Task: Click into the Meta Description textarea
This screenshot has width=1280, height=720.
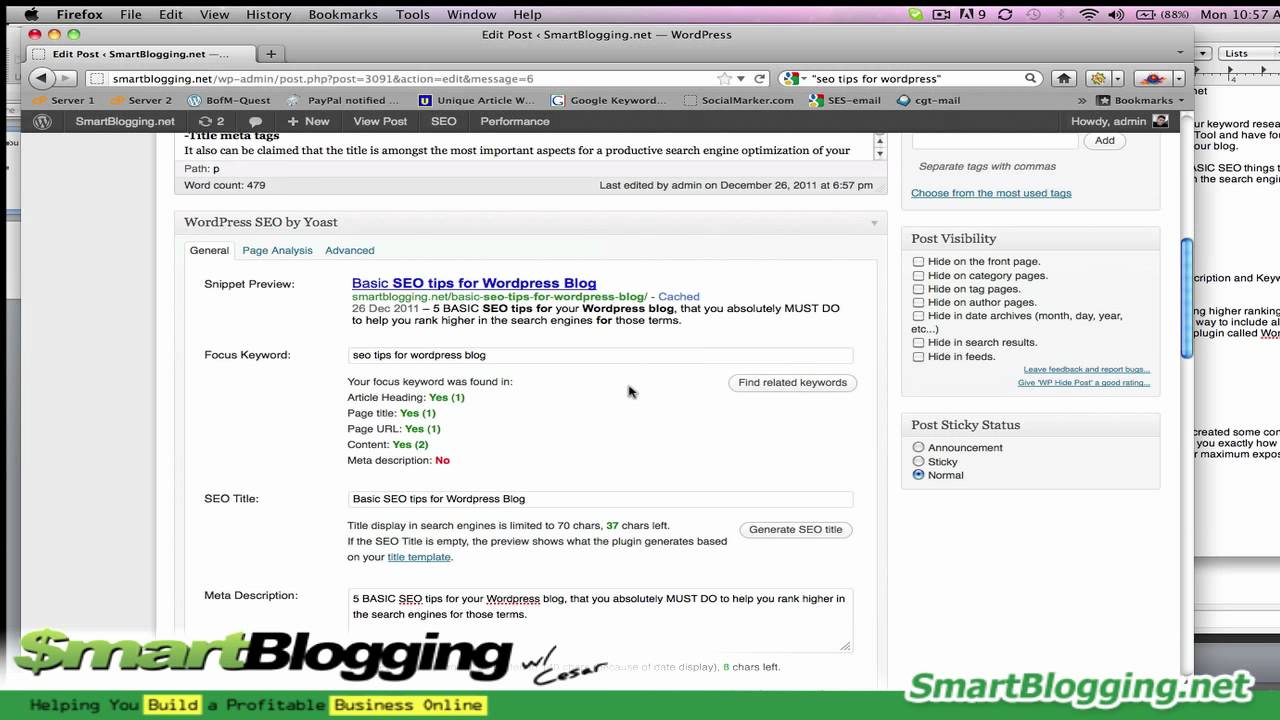Action: tap(600, 620)
